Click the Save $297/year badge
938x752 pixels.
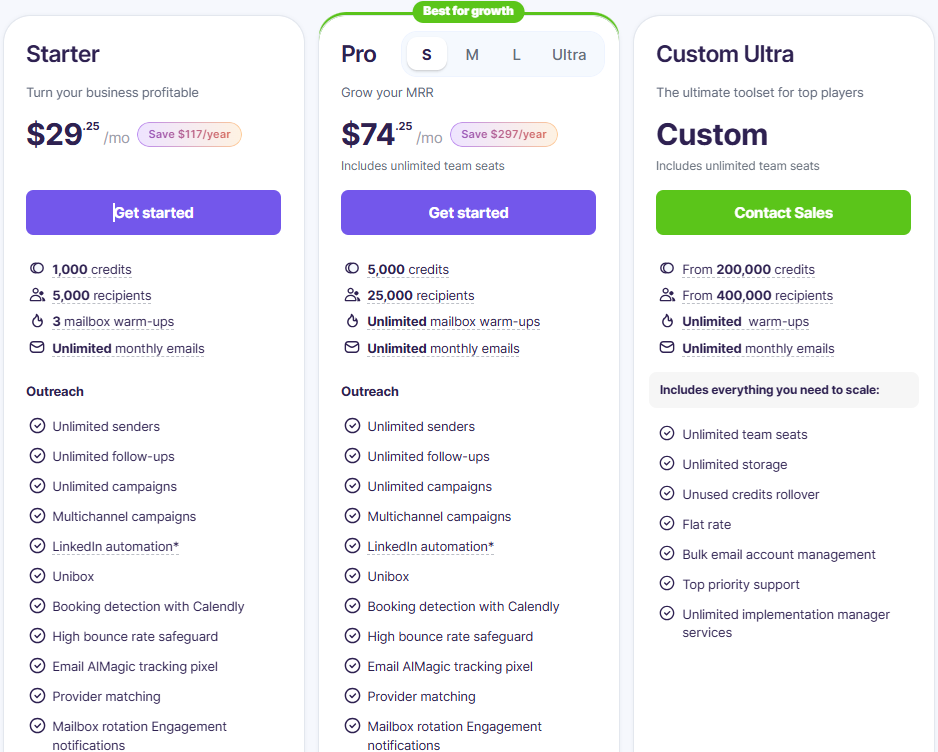(504, 134)
